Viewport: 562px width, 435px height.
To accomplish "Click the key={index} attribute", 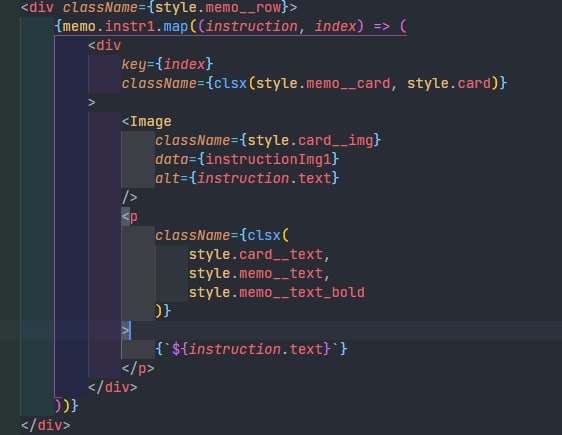I will click(x=167, y=64).
